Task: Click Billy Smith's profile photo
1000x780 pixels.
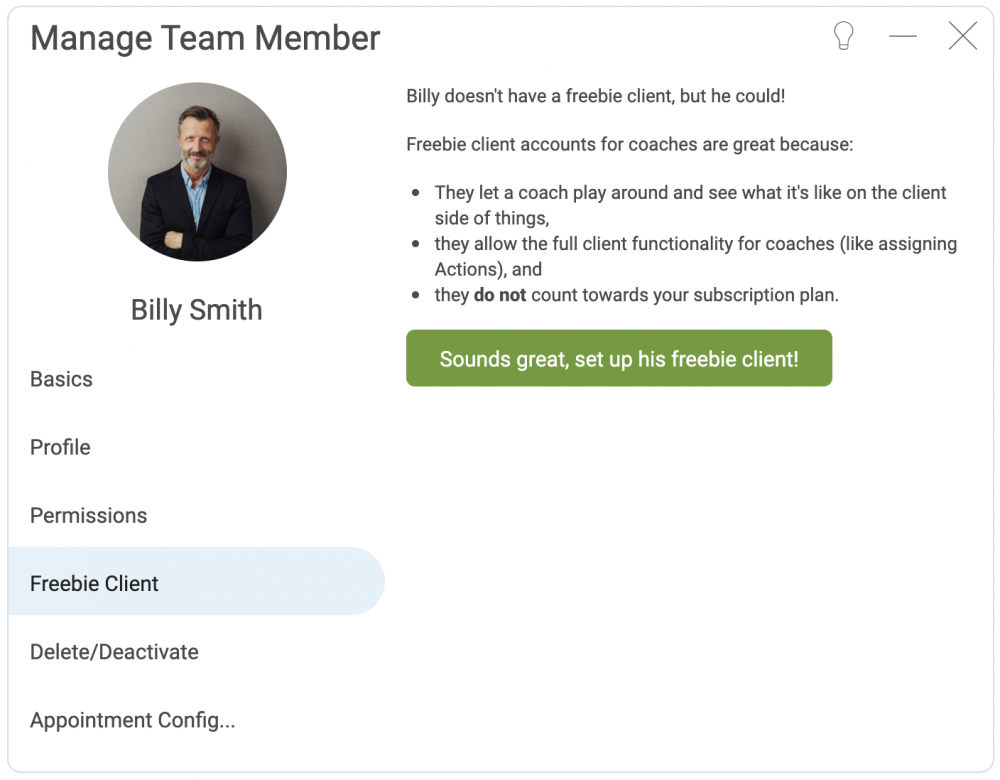Action: 197,172
